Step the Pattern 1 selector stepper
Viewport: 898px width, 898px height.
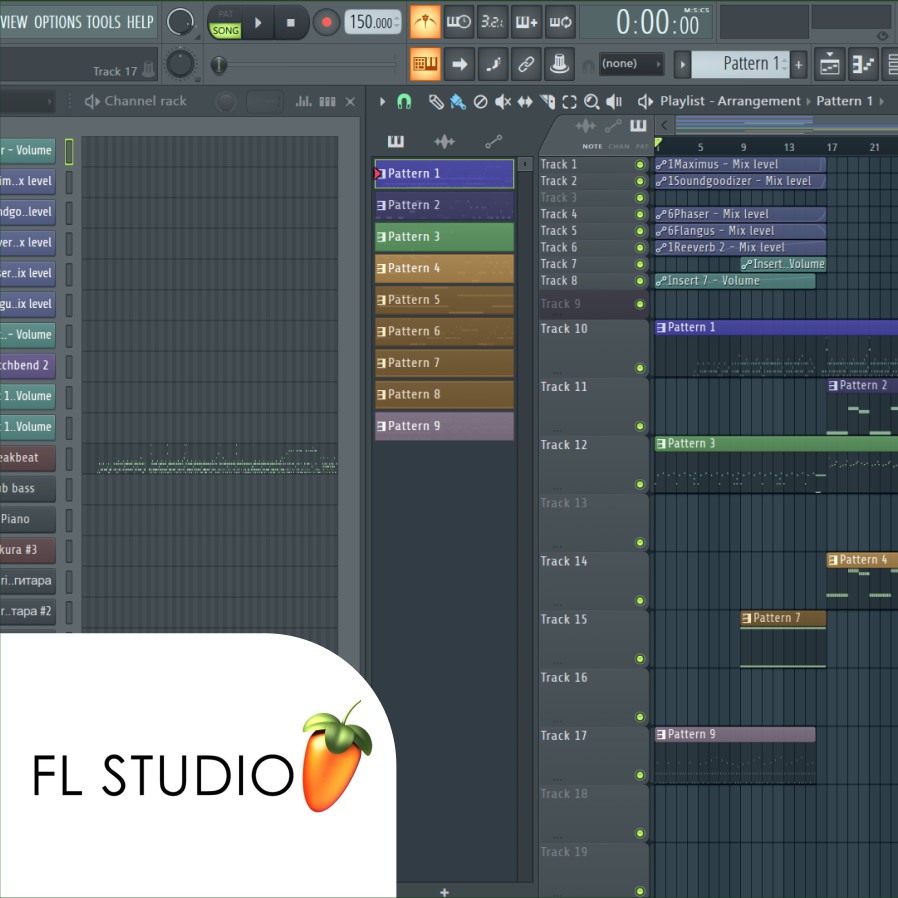tap(785, 64)
